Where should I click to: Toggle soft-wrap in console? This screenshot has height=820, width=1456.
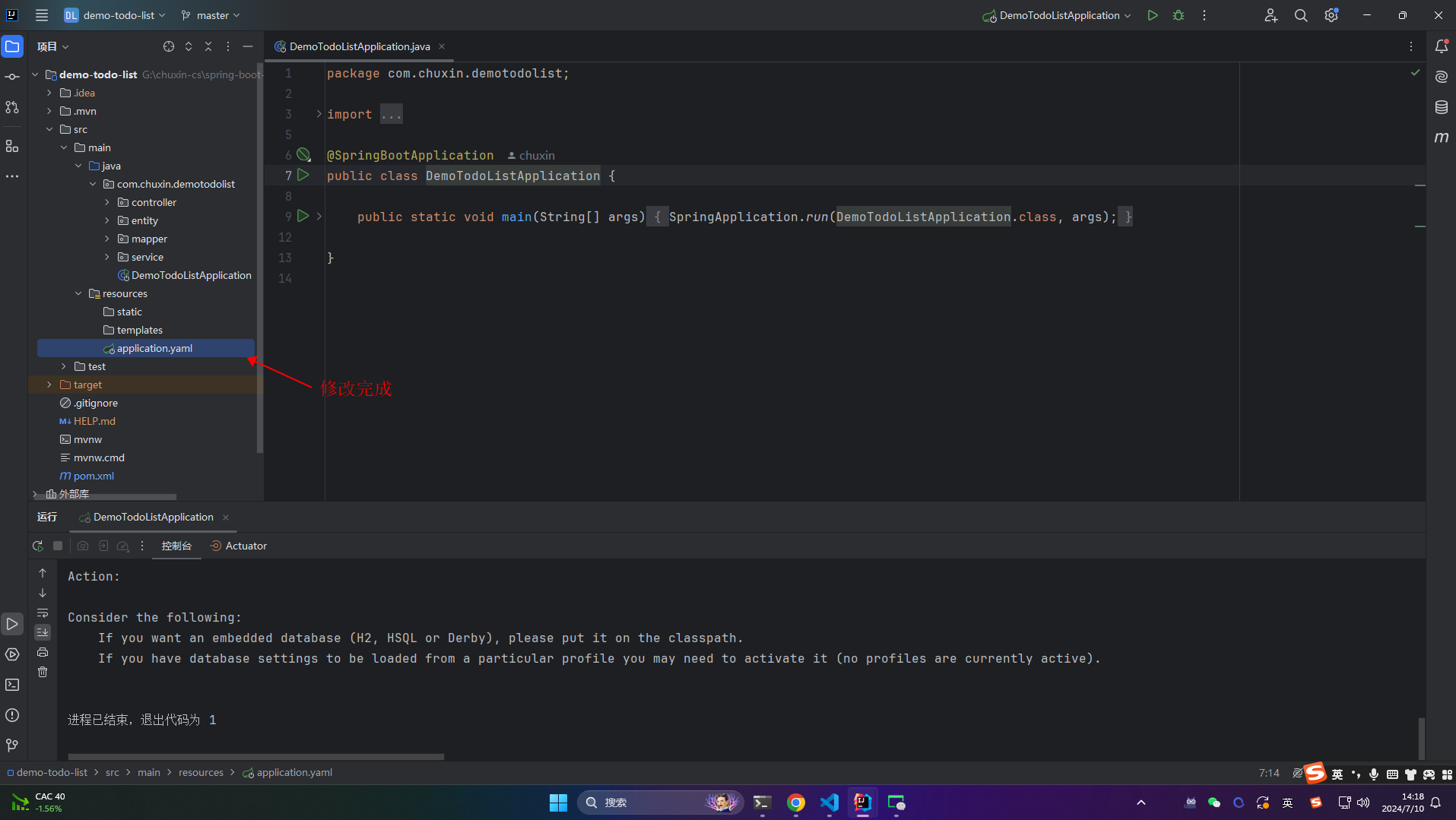(43, 613)
